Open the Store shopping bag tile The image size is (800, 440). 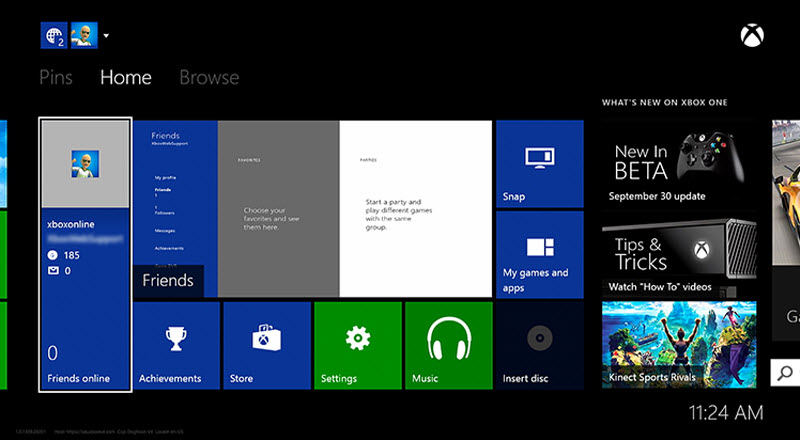tap(266, 346)
